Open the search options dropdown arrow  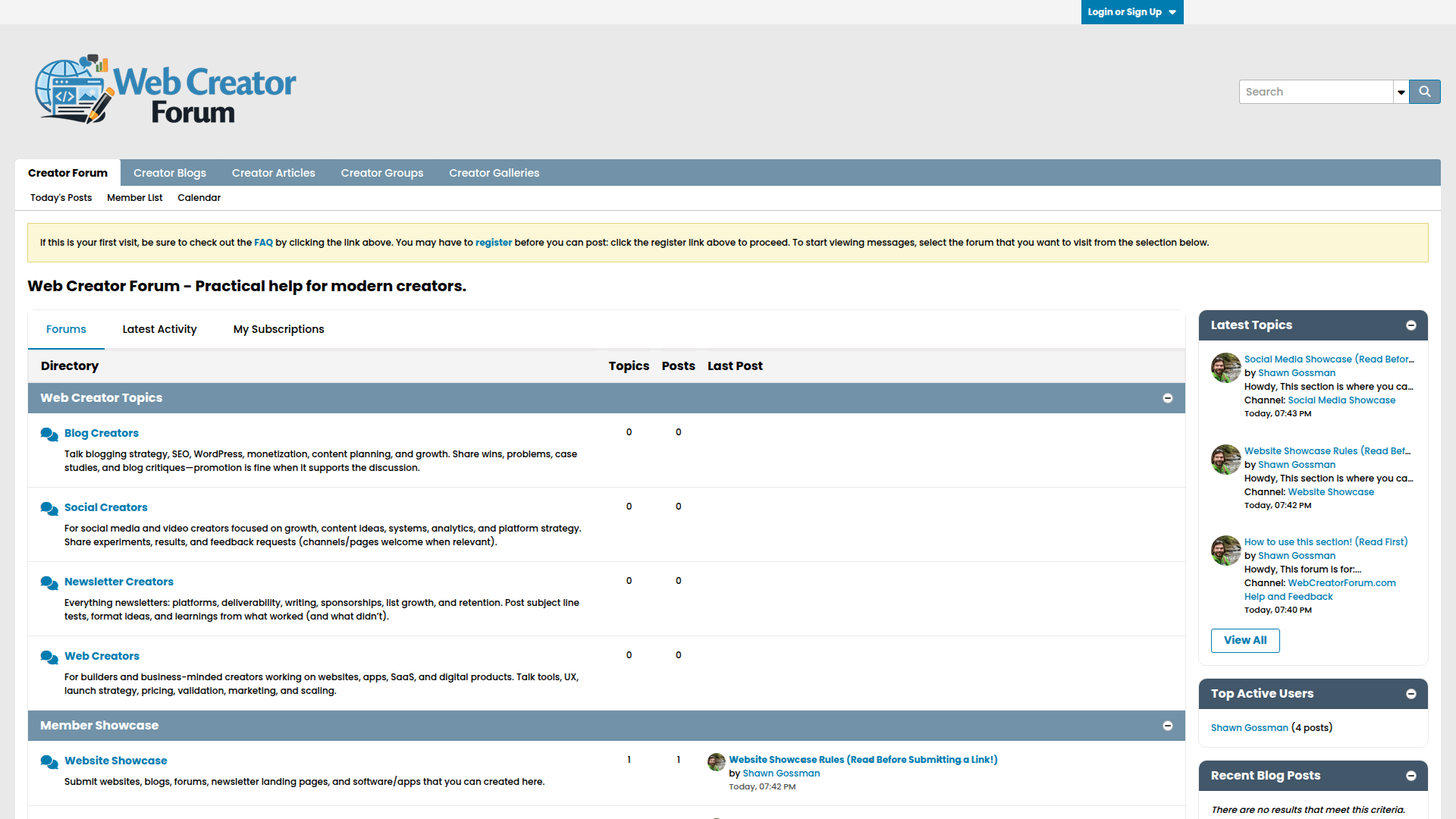coord(1399,91)
